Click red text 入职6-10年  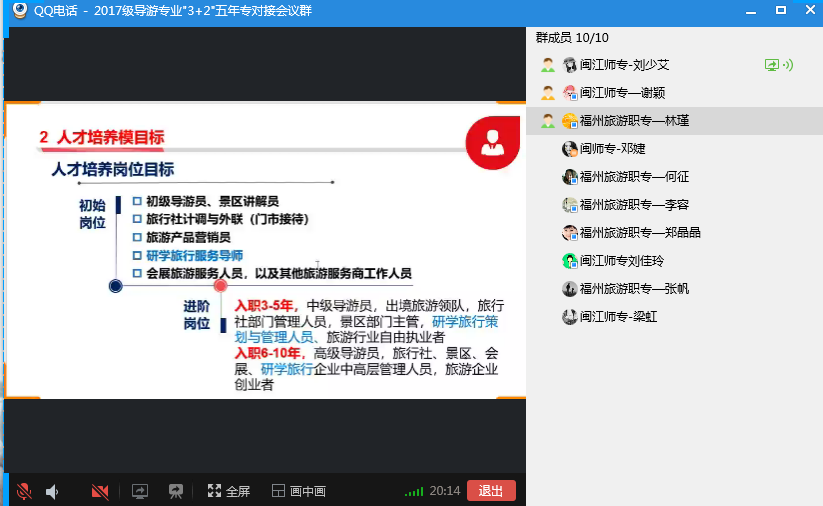click(x=269, y=353)
